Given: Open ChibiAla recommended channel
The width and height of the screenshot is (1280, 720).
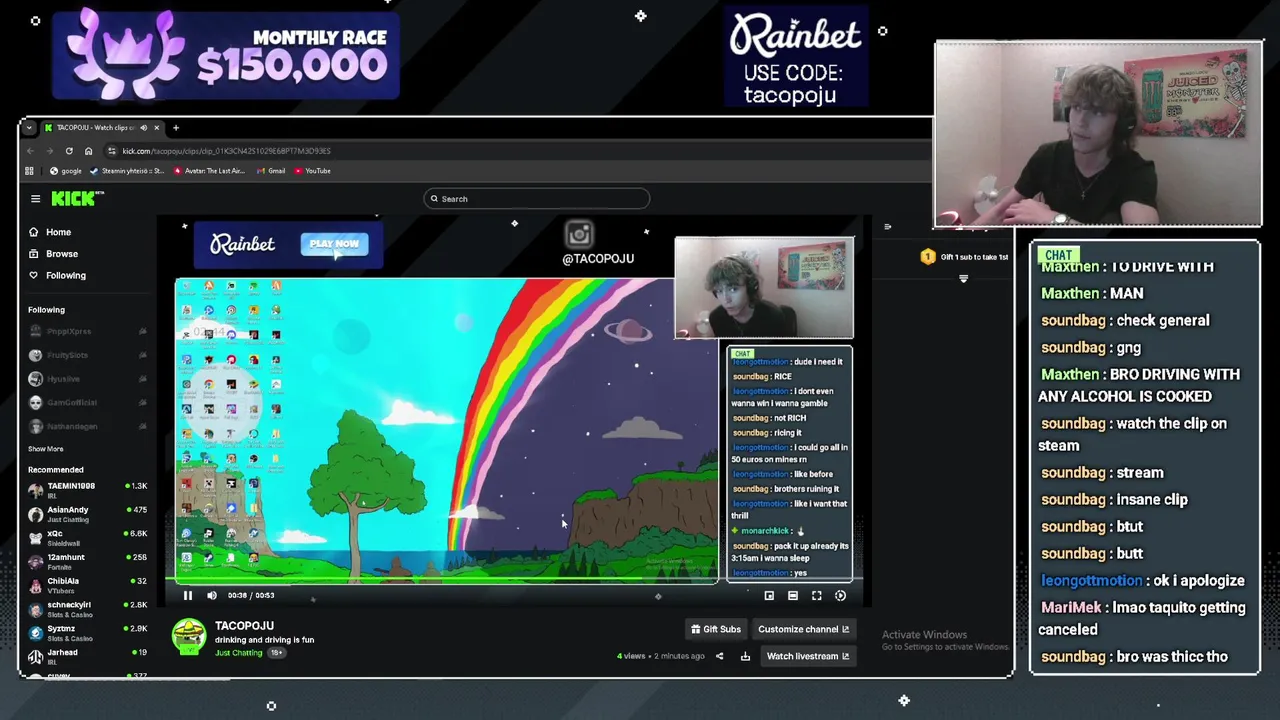Looking at the screenshot, I should click(87, 585).
